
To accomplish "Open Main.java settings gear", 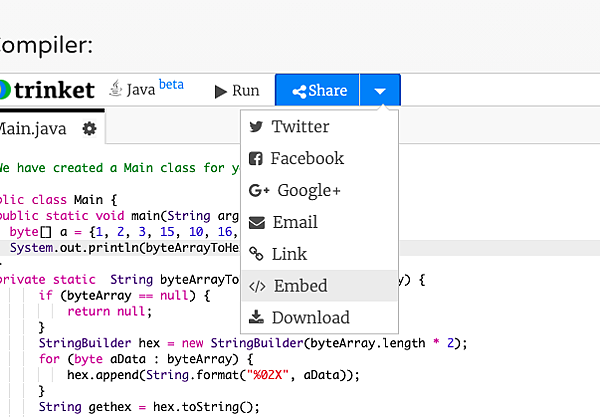I will (x=90, y=129).
